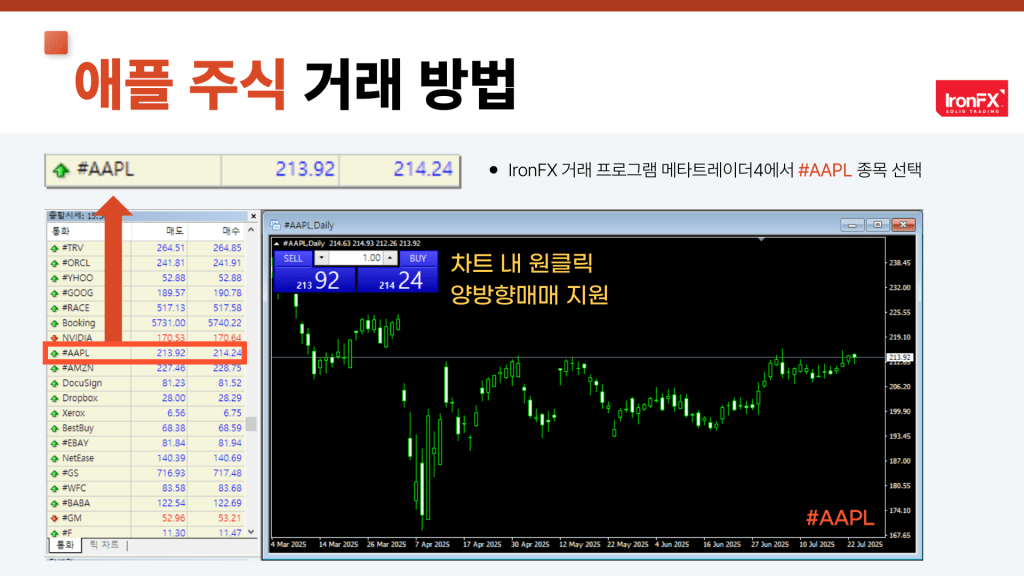Click the bid price 5731.00 for Booking

coord(168,323)
